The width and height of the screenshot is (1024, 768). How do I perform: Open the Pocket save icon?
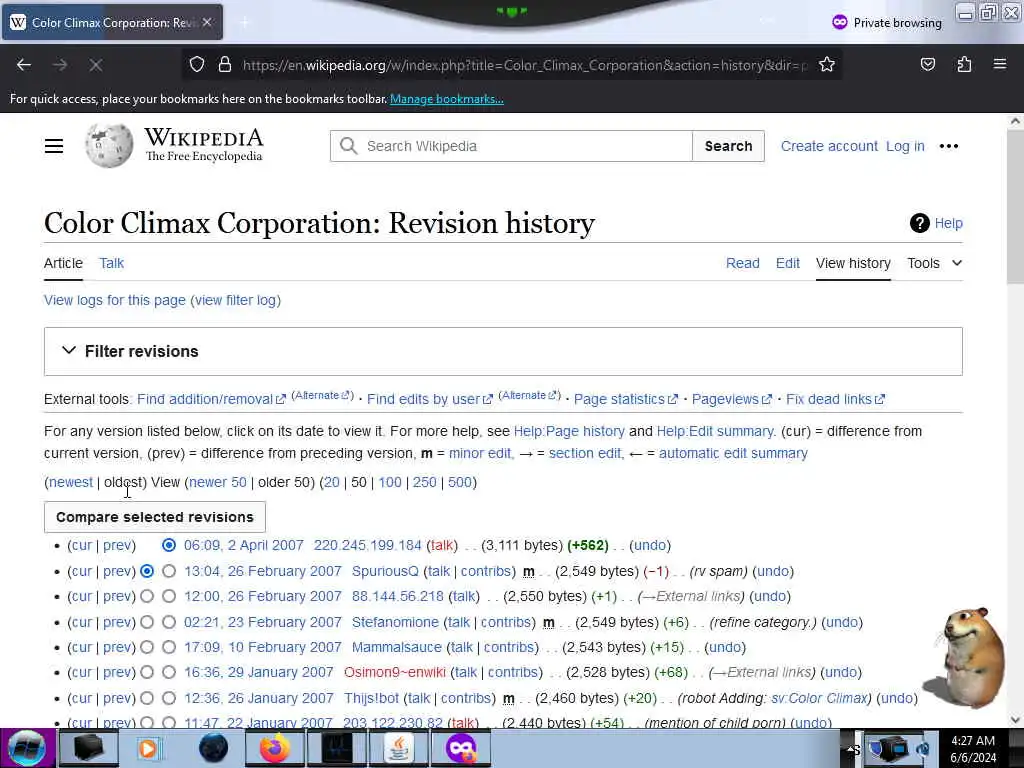click(x=927, y=65)
